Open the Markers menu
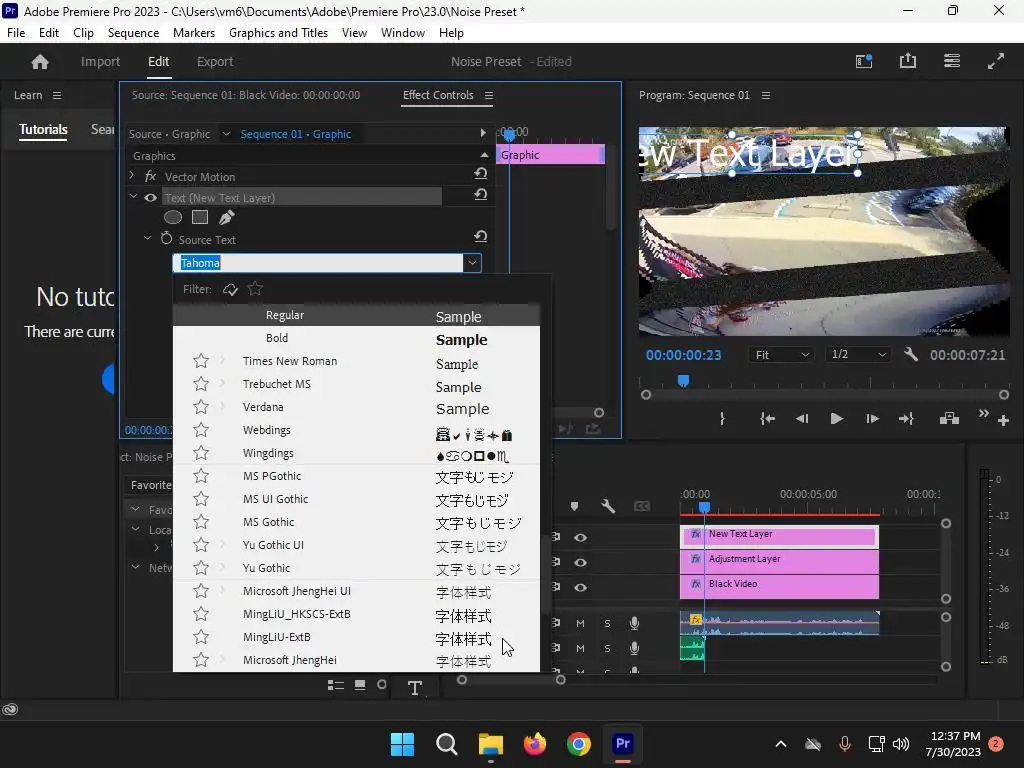Screen dimensions: 1024x768 click(193, 33)
